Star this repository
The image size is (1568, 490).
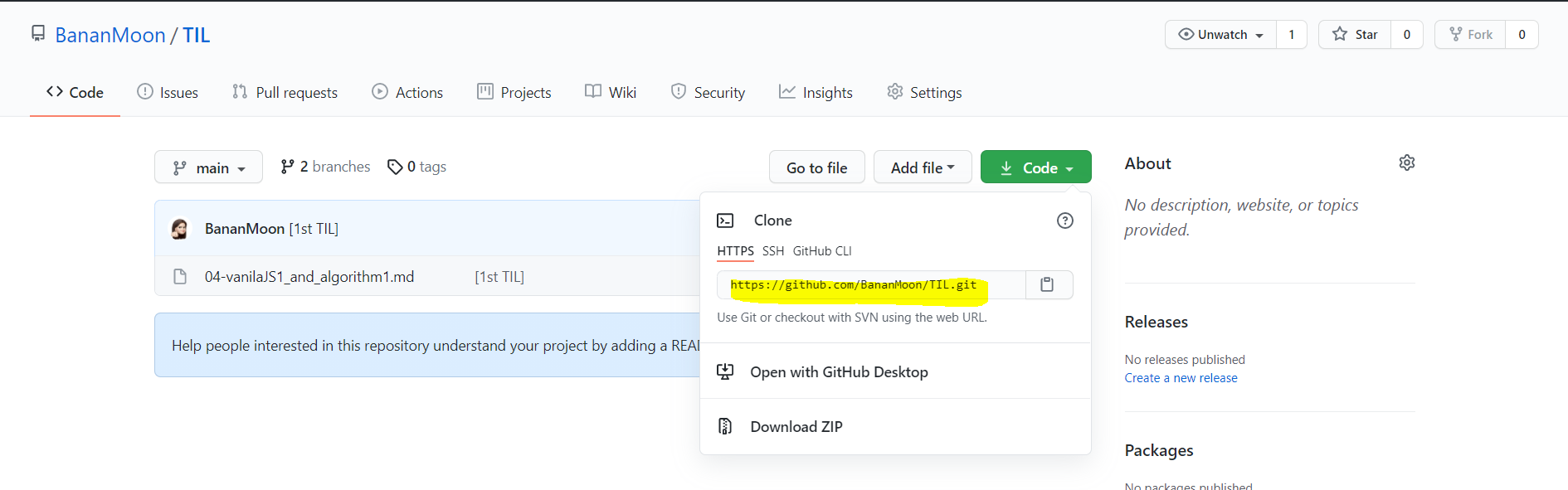pos(1355,34)
